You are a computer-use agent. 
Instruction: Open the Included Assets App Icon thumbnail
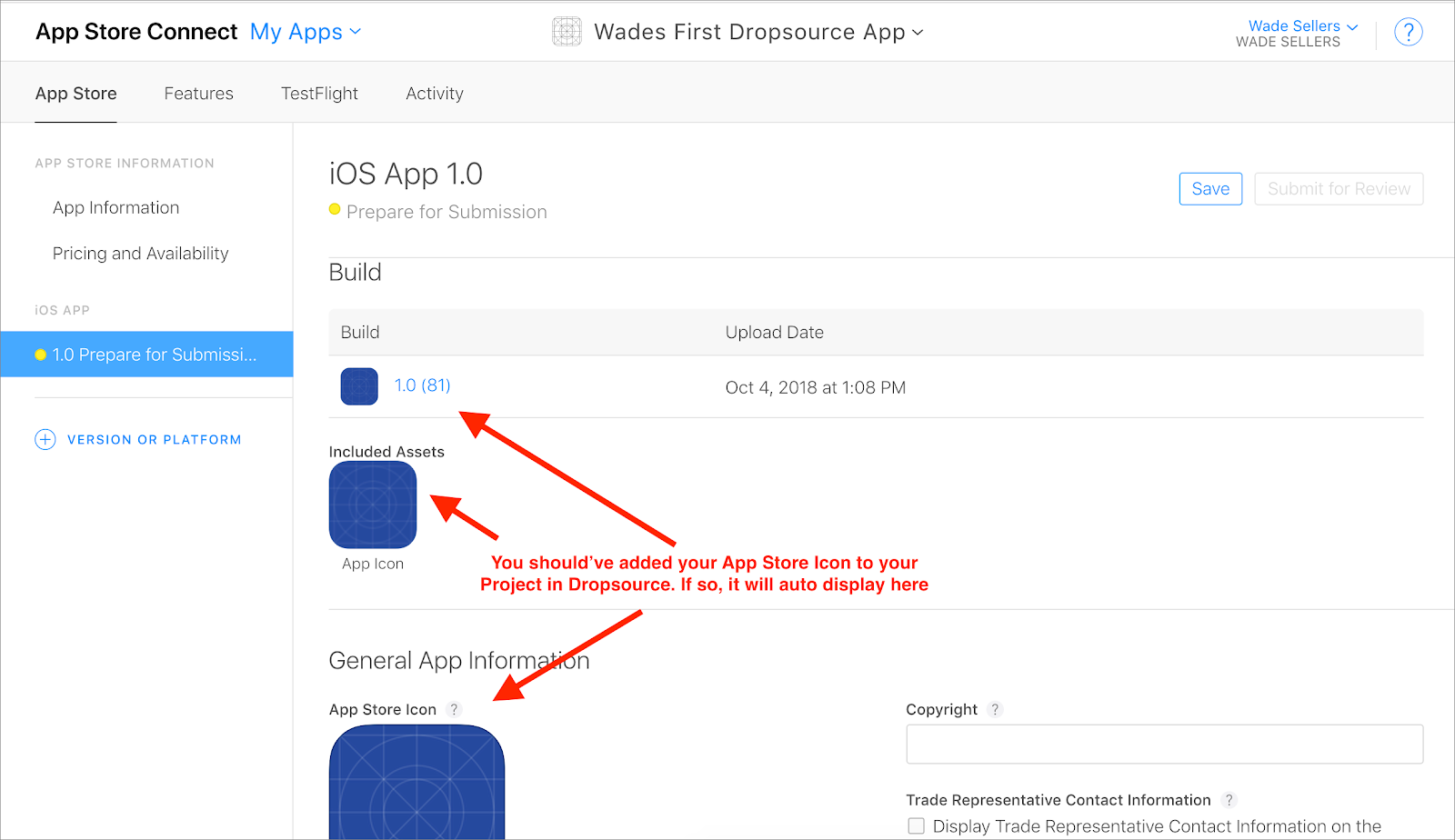click(373, 505)
